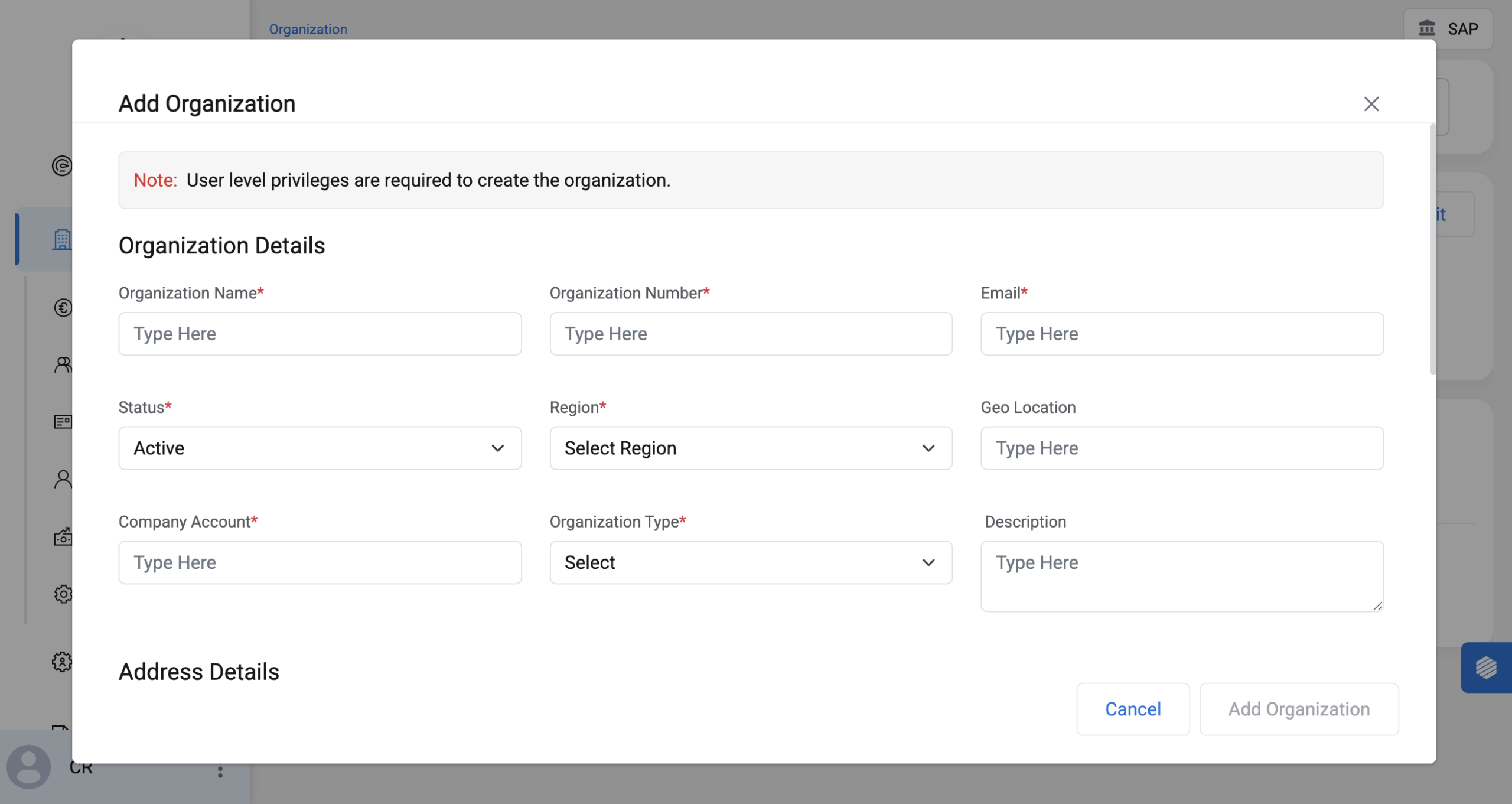The width and height of the screenshot is (1512, 804).
Task: Open the Status dropdown showing Active
Action: click(320, 448)
